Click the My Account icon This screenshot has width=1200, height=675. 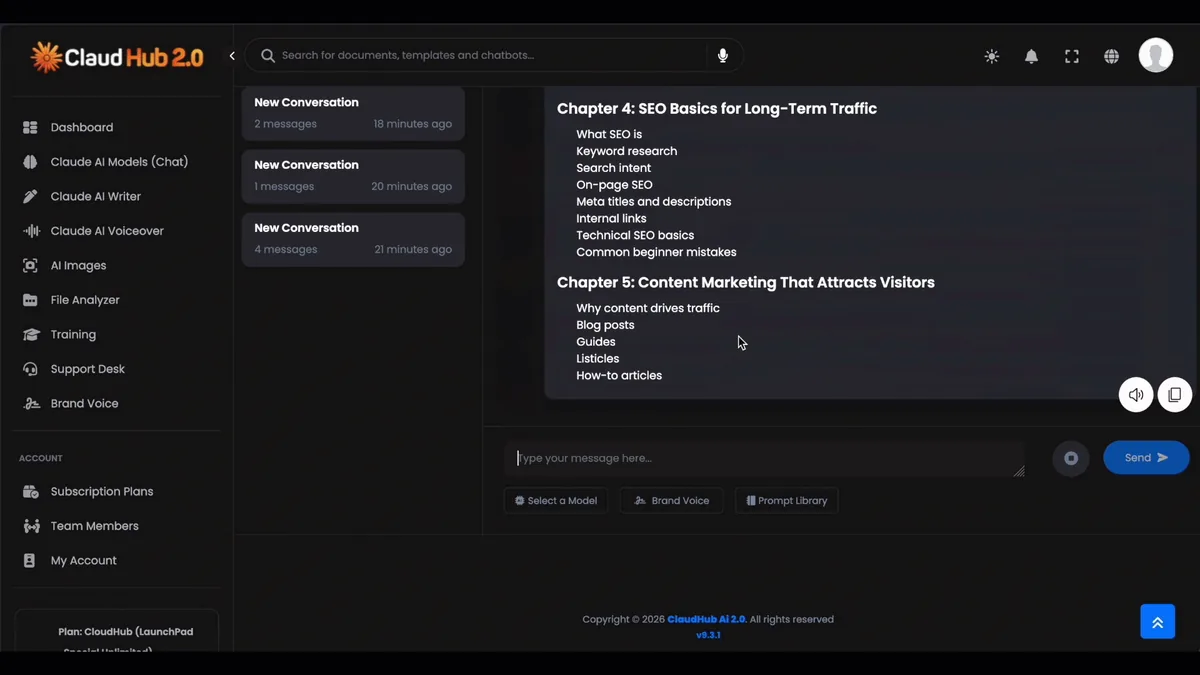pyautogui.click(x=30, y=561)
